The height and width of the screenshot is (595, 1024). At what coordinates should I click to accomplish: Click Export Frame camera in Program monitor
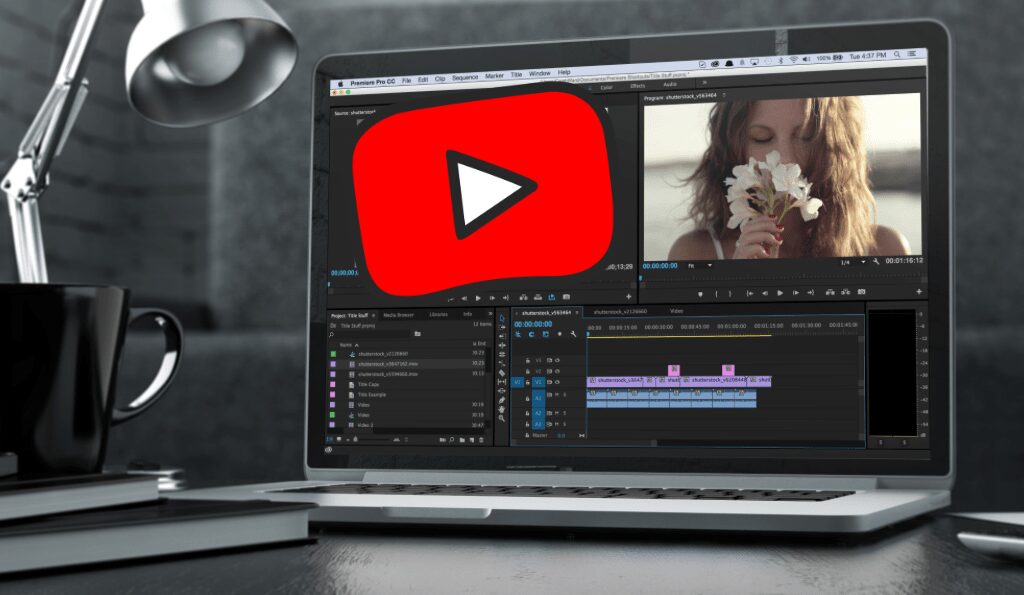click(861, 293)
